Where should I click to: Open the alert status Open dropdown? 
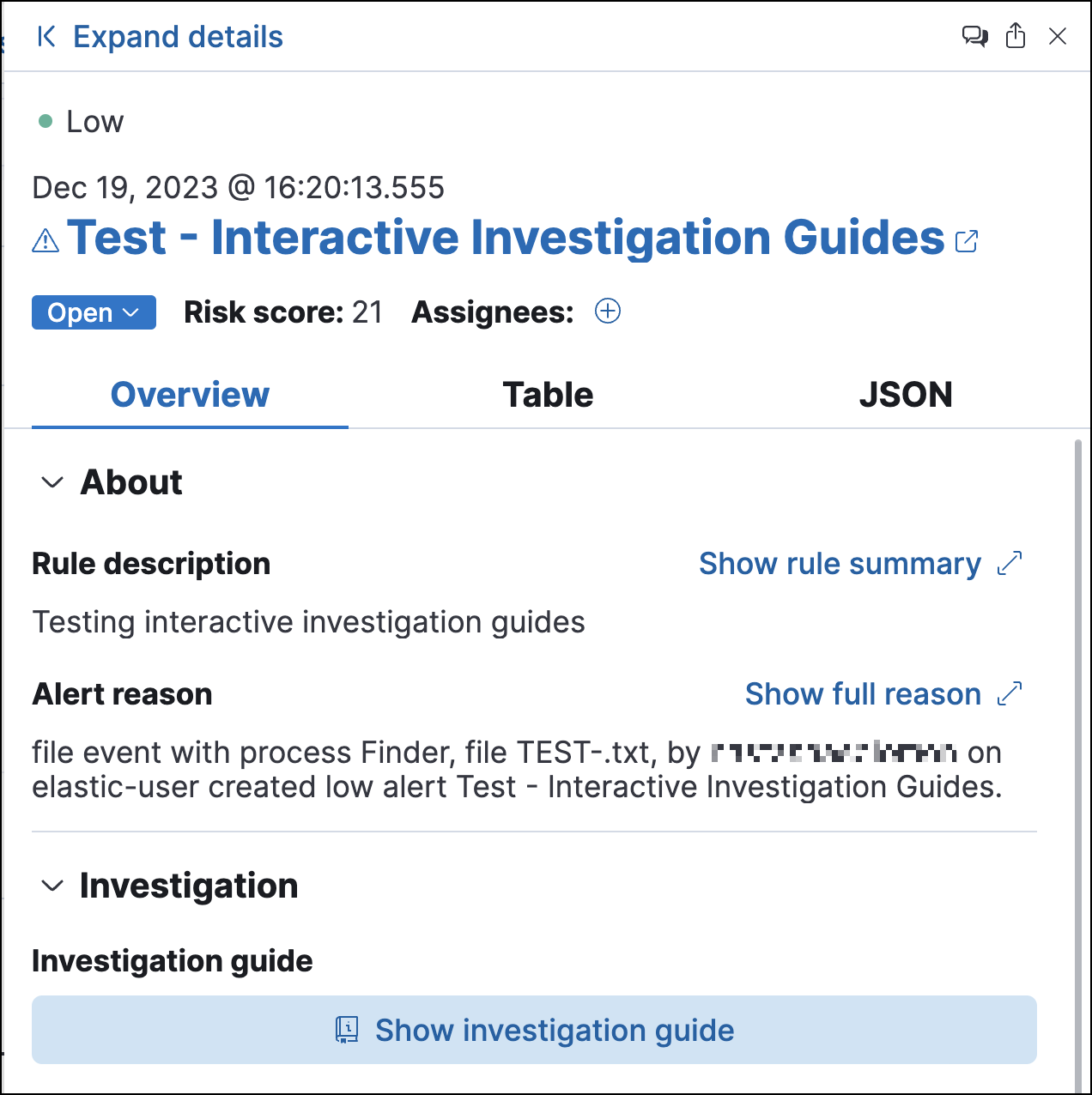click(x=94, y=312)
